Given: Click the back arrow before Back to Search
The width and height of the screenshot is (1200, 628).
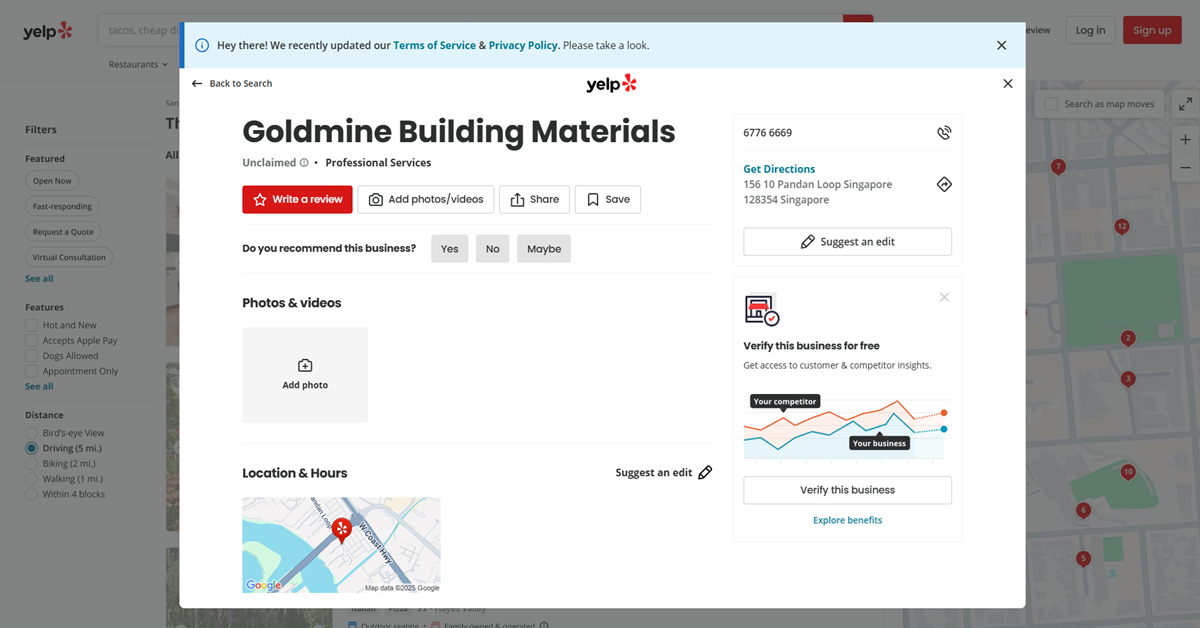Looking at the screenshot, I should pos(197,84).
